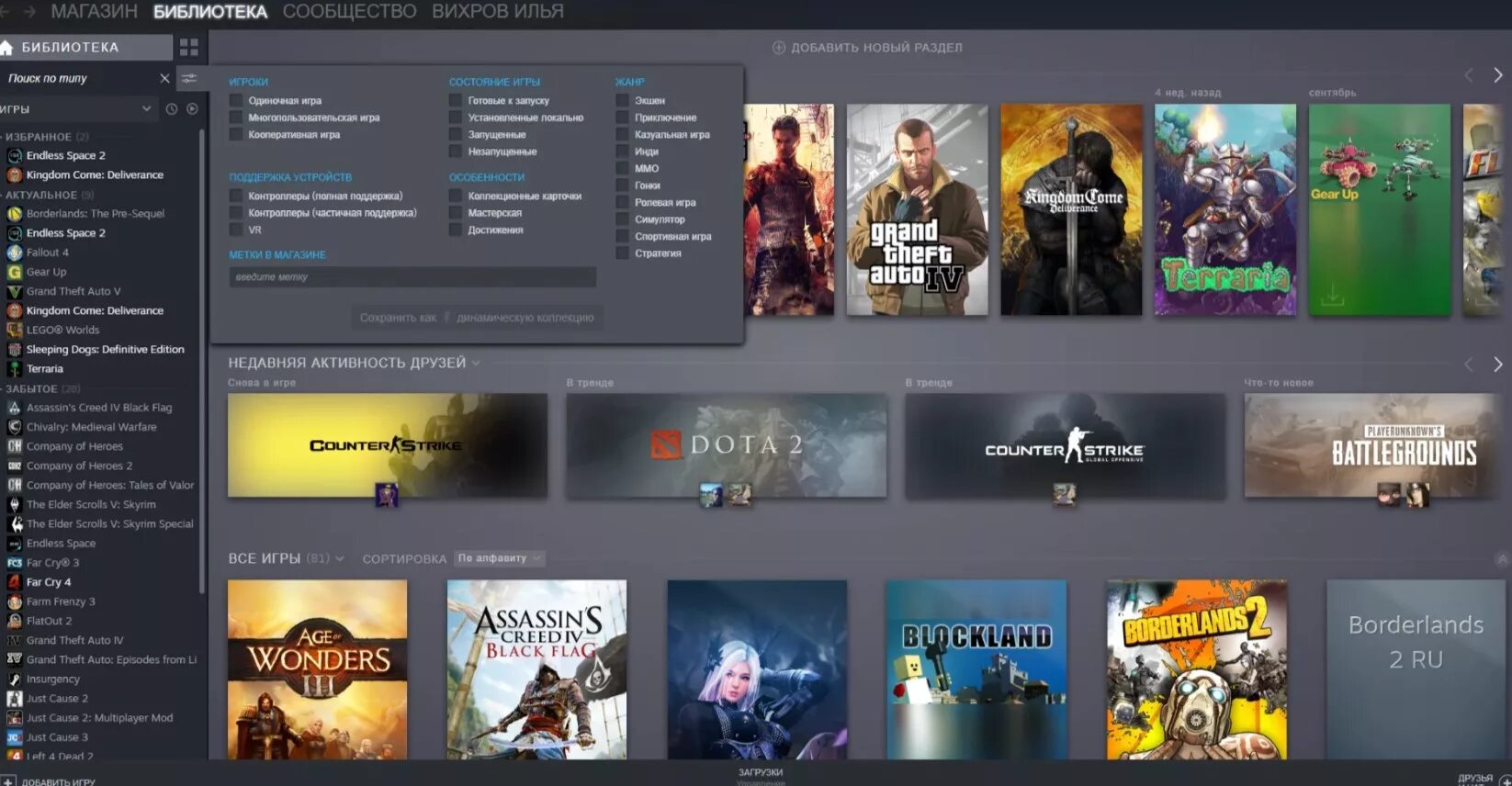1512x786 pixels.
Task: Click Just Cause 3 sidebar icon
Action: click(15, 737)
